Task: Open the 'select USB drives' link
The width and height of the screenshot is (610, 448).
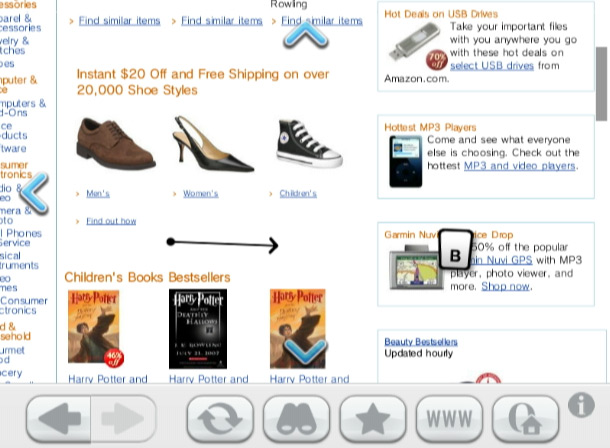Action: pyautogui.click(x=492, y=65)
